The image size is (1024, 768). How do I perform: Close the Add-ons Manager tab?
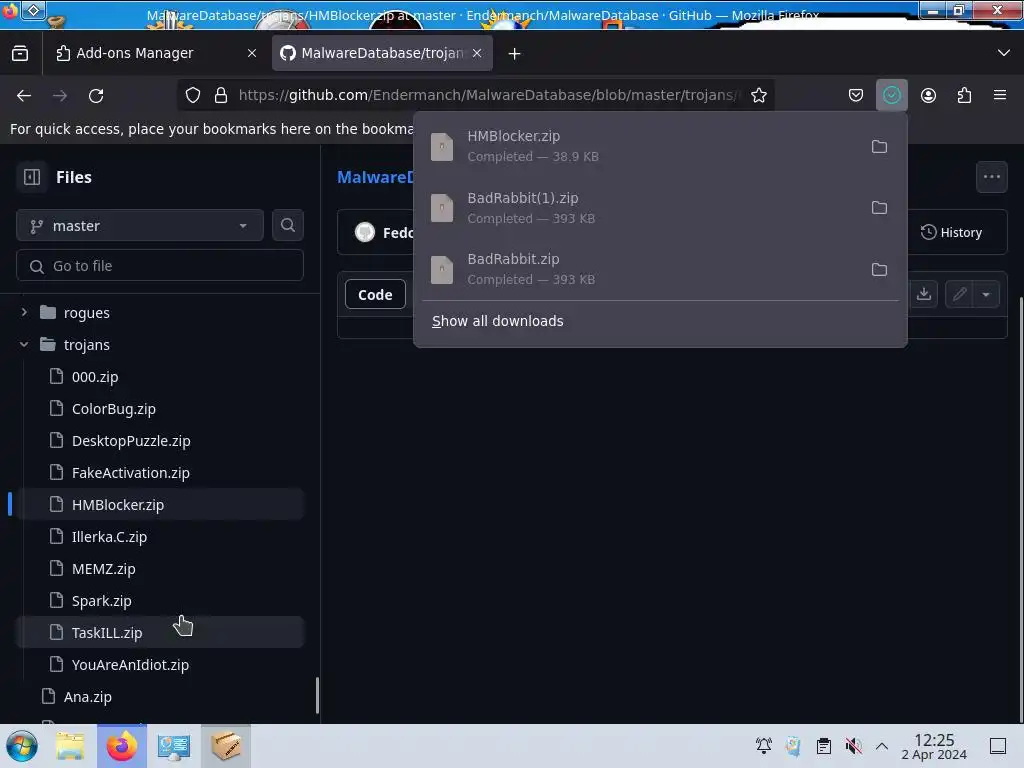(x=252, y=53)
